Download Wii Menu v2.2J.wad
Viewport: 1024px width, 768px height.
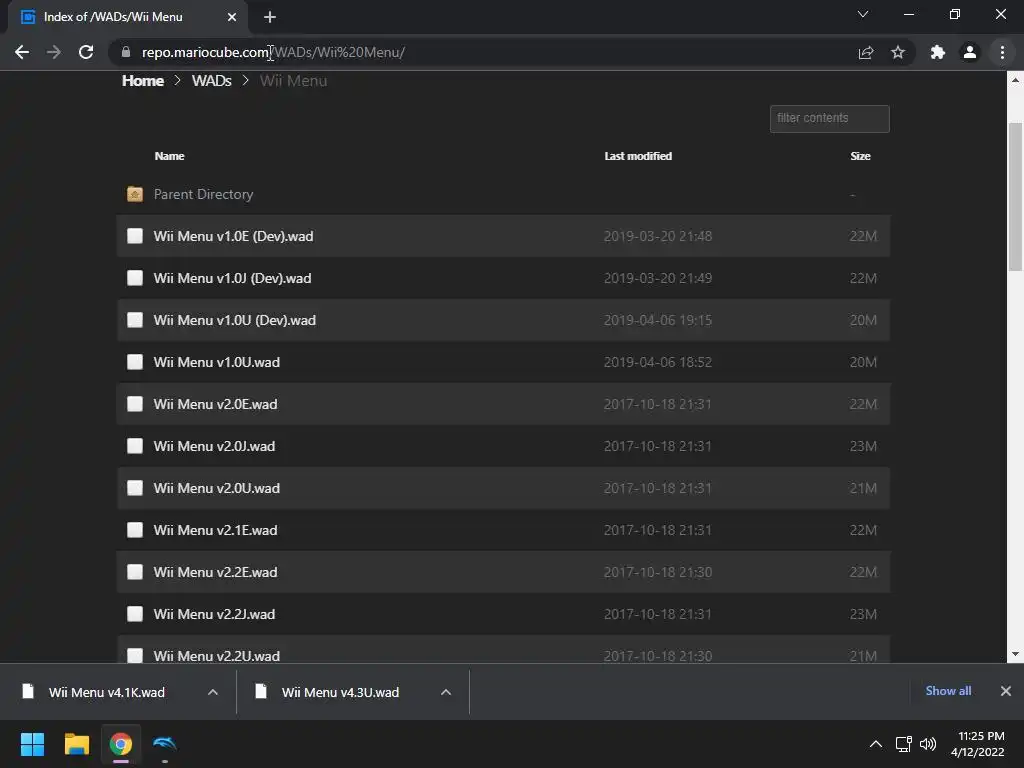click(214, 614)
